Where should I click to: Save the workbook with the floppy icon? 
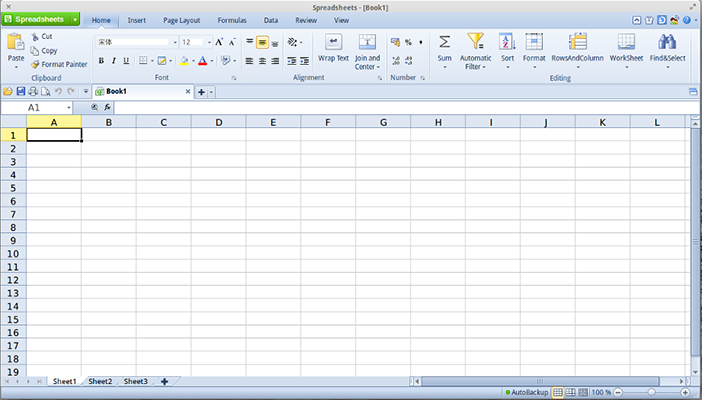click(x=21, y=91)
